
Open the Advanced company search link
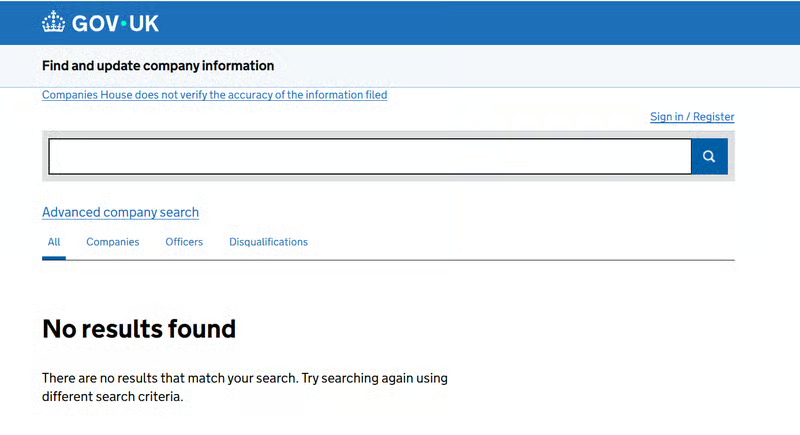pos(120,212)
